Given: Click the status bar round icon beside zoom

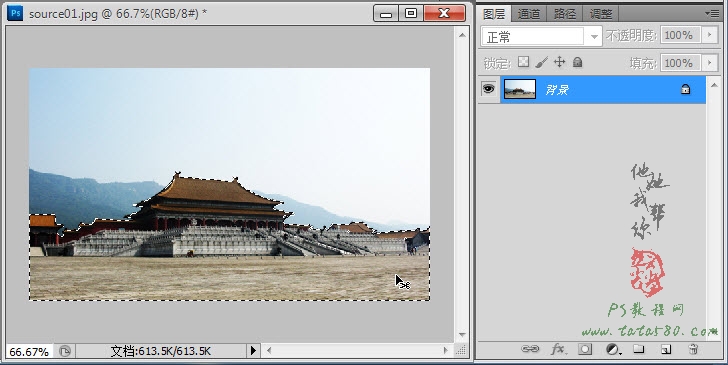Looking at the screenshot, I should 65,351.
